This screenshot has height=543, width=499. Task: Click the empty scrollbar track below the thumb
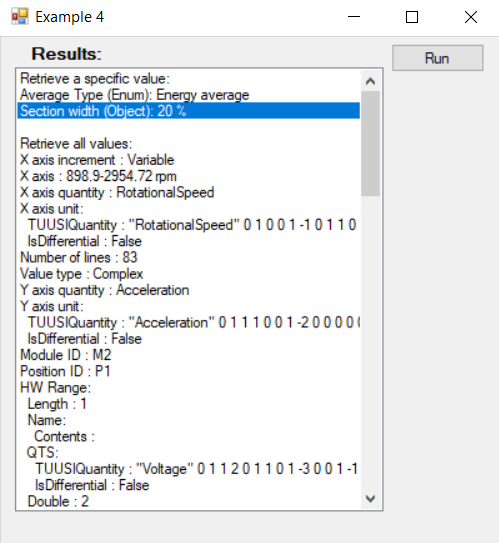click(370, 343)
